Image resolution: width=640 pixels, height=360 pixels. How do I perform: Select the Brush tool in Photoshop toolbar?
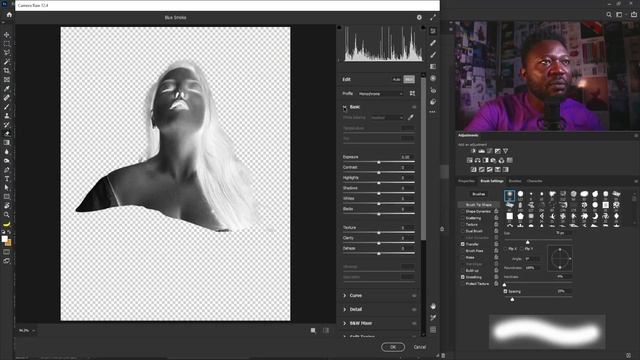[7, 107]
